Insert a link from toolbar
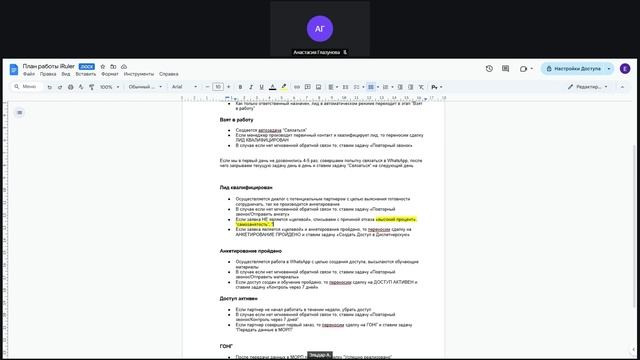This screenshot has height=360, width=640. tap(297, 87)
